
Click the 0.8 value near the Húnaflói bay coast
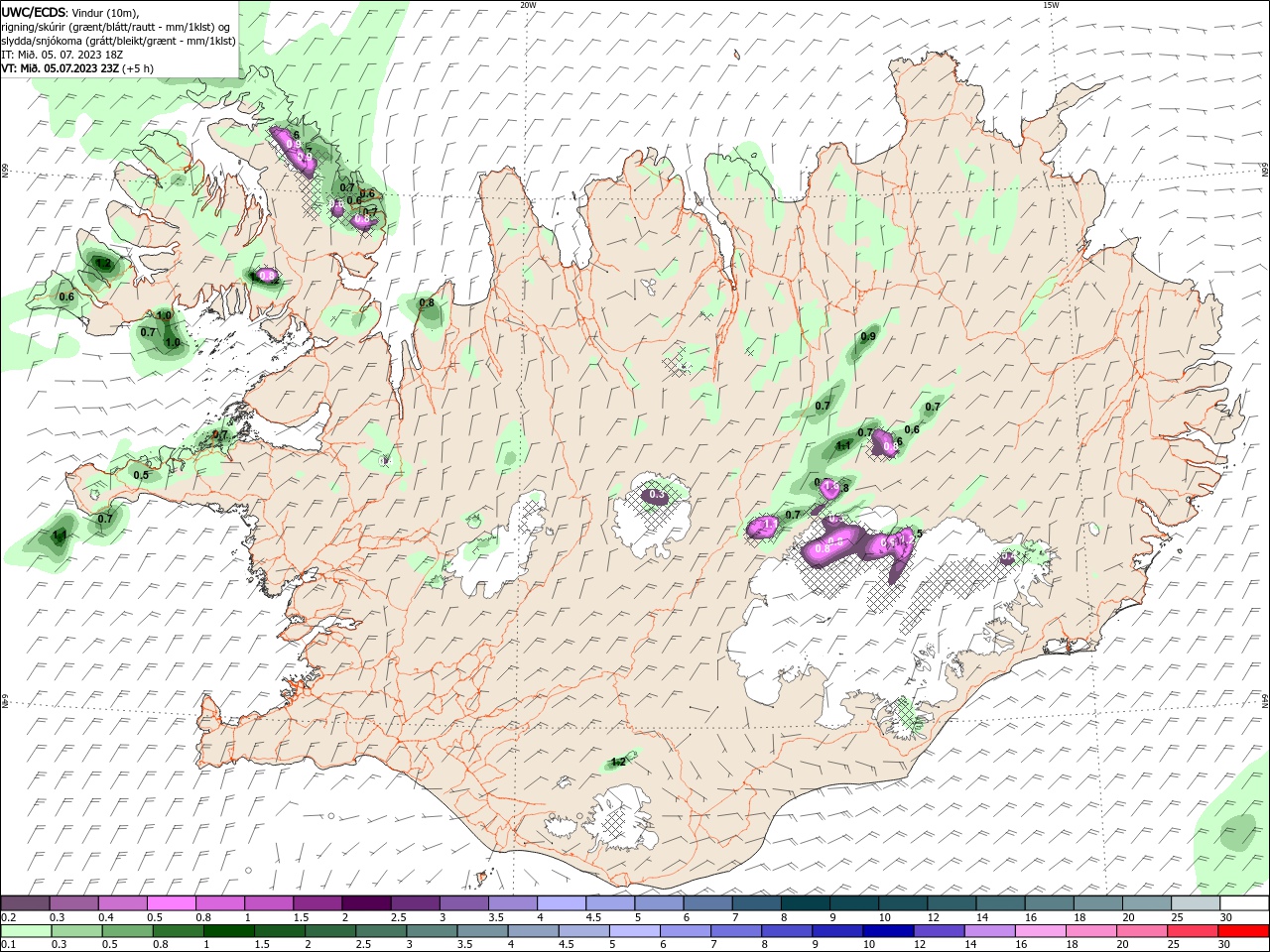pyautogui.click(x=427, y=302)
